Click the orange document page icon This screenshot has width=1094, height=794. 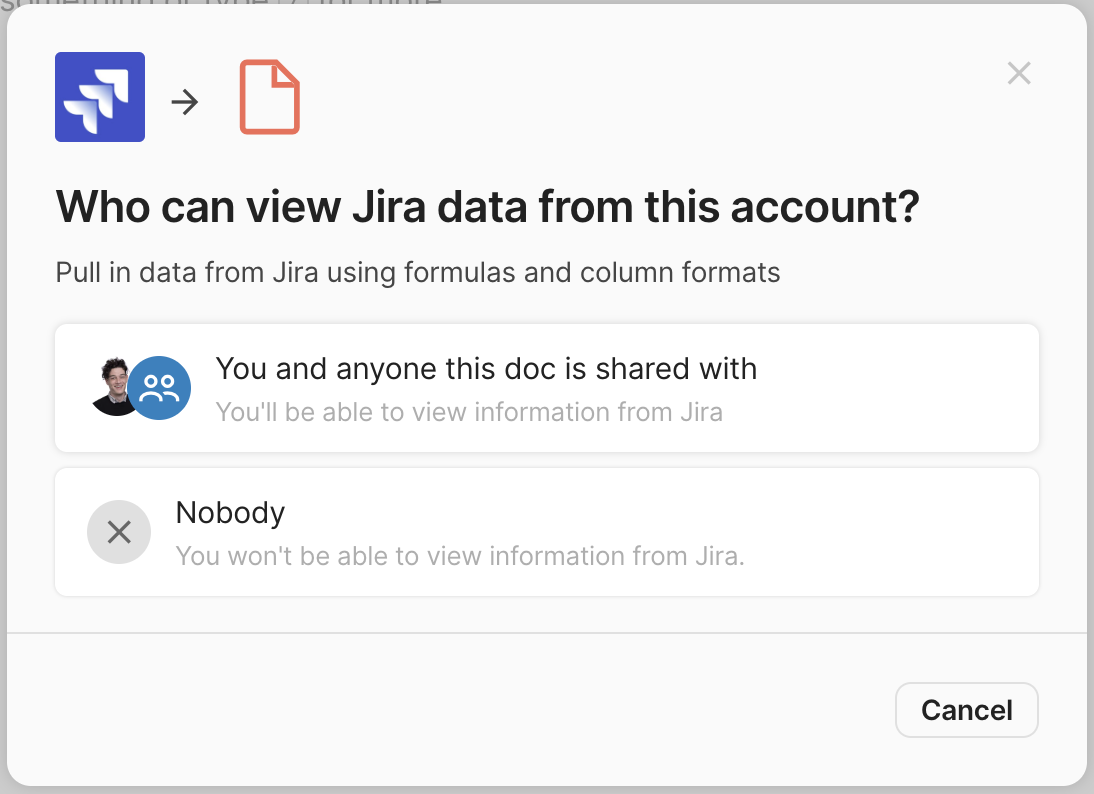(x=269, y=97)
